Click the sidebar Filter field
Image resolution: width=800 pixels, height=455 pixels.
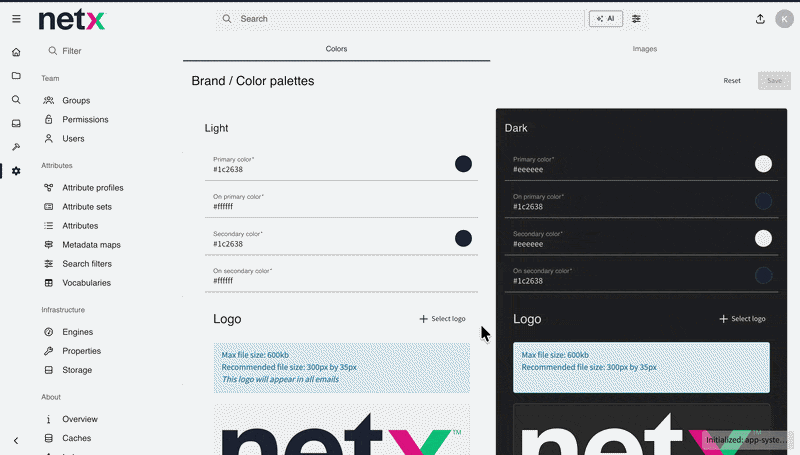pyautogui.click(x=107, y=51)
